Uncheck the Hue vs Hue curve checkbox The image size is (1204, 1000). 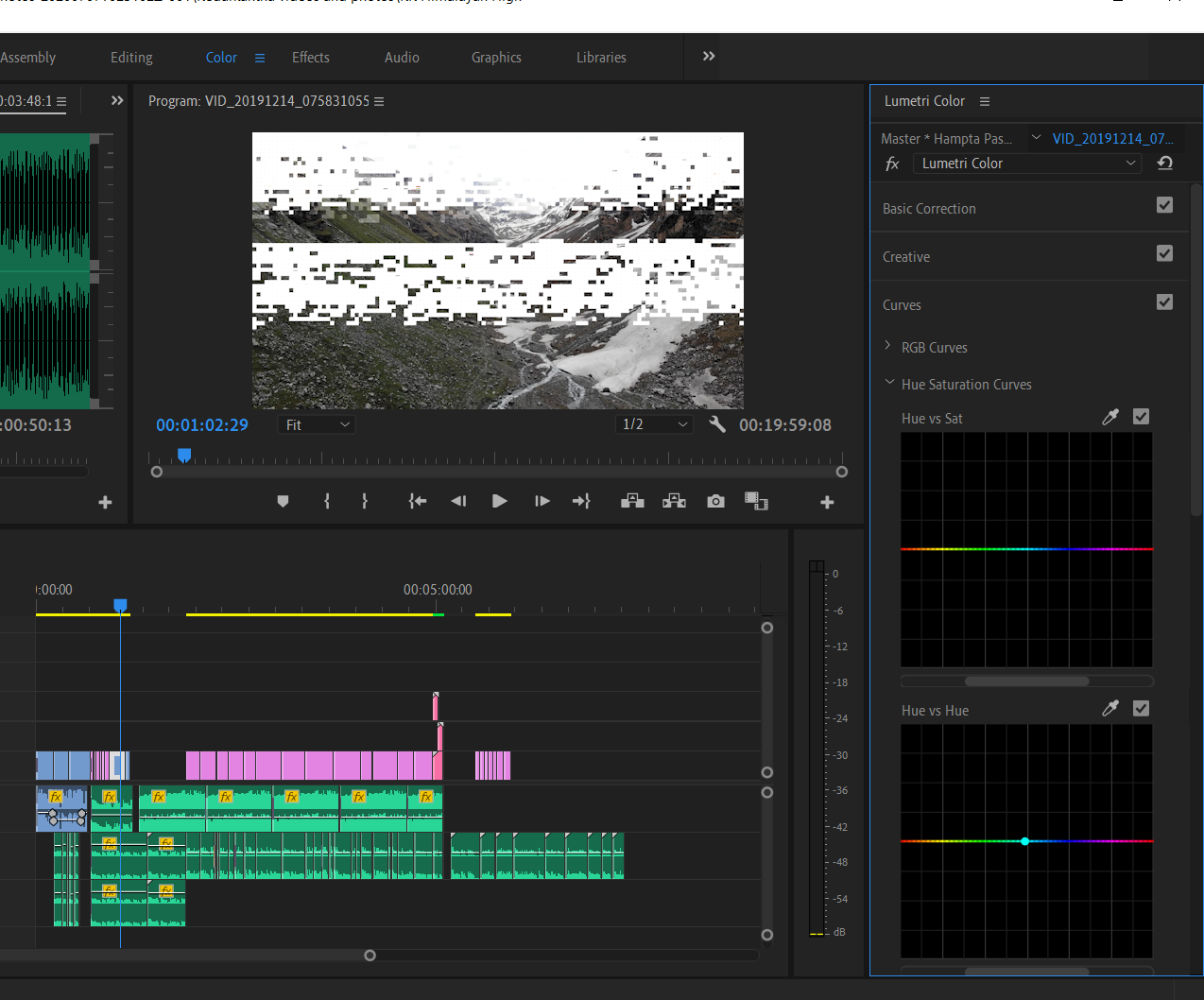[1142, 709]
